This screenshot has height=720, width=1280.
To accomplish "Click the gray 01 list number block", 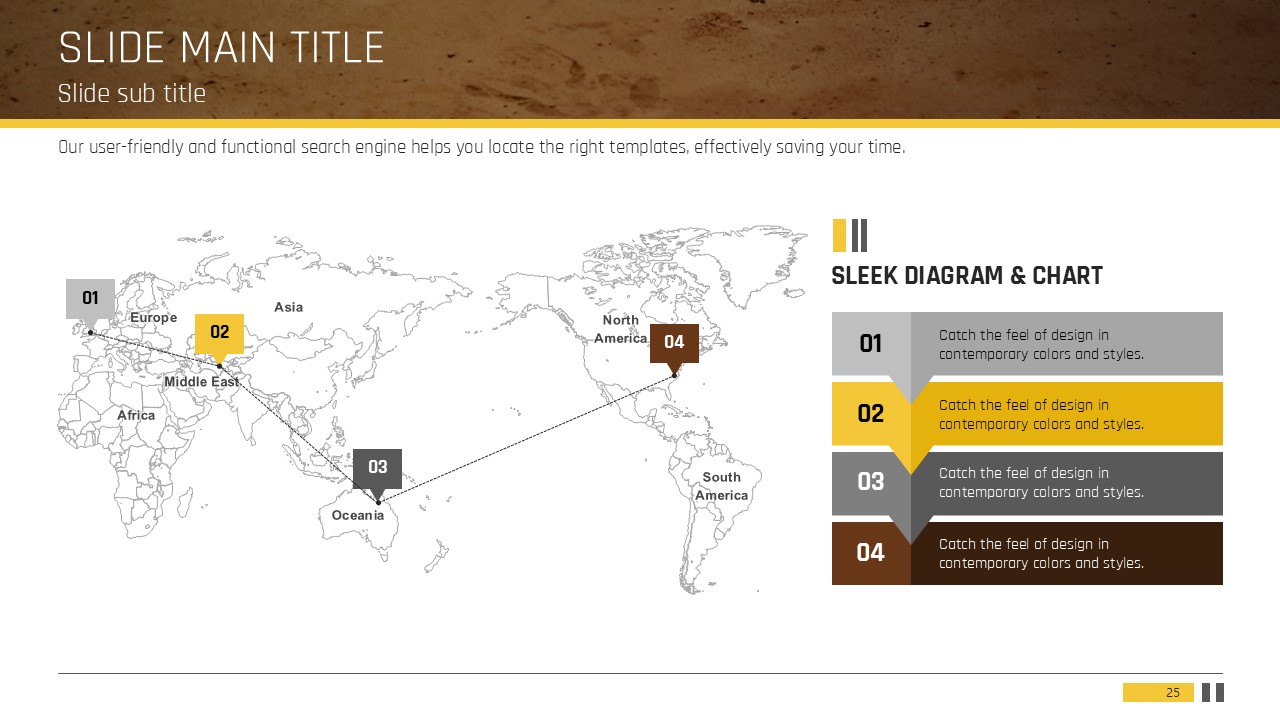I will click(x=871, y=344).
